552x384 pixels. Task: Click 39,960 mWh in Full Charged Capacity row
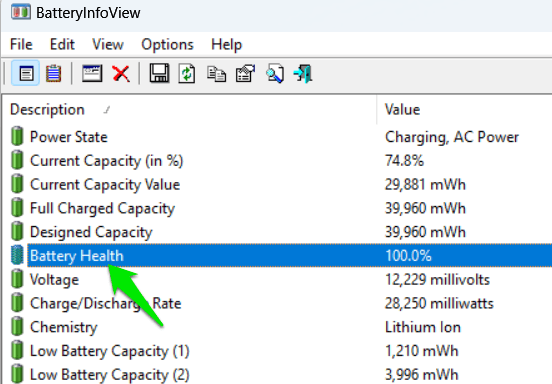(425, 208)
